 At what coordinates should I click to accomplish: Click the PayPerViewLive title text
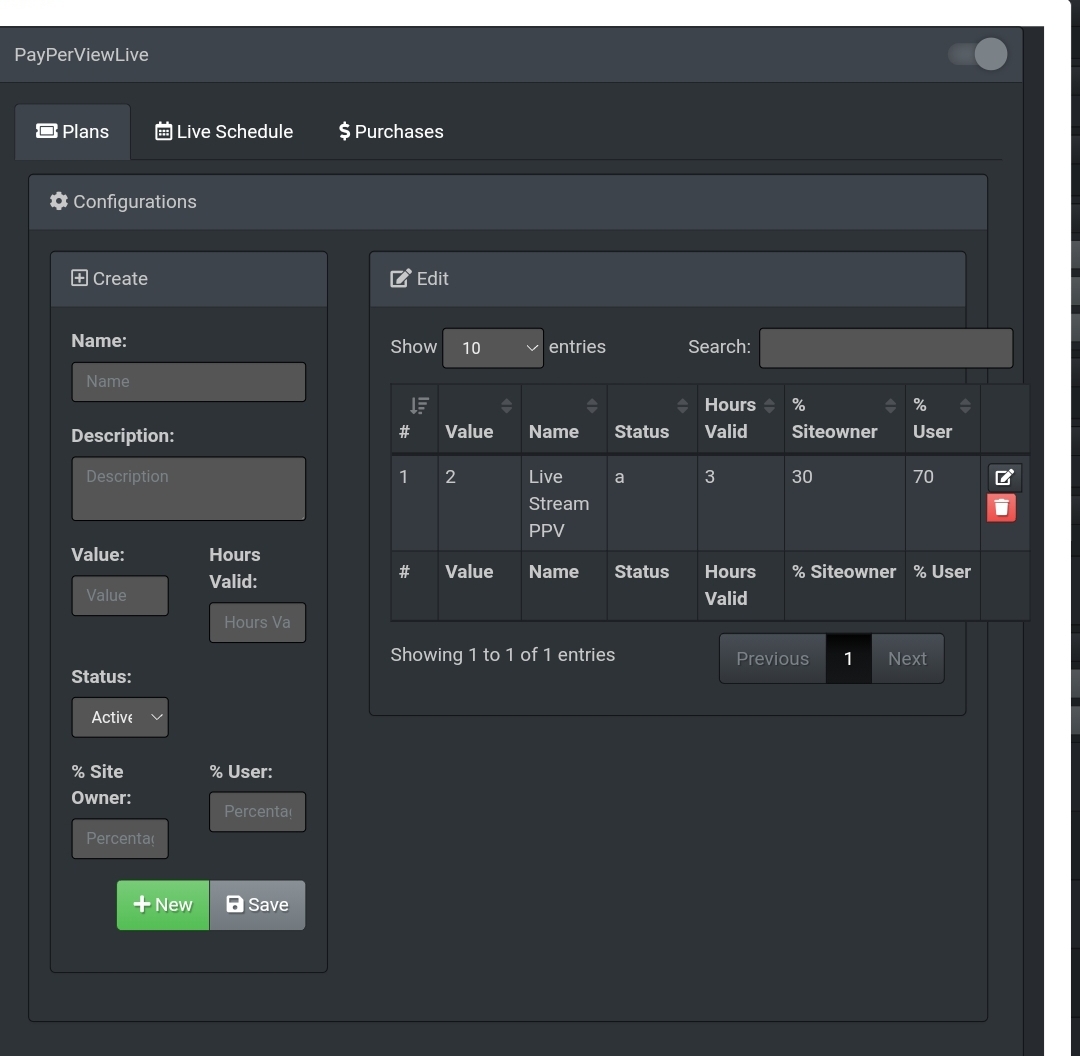(x=81, y=54)
